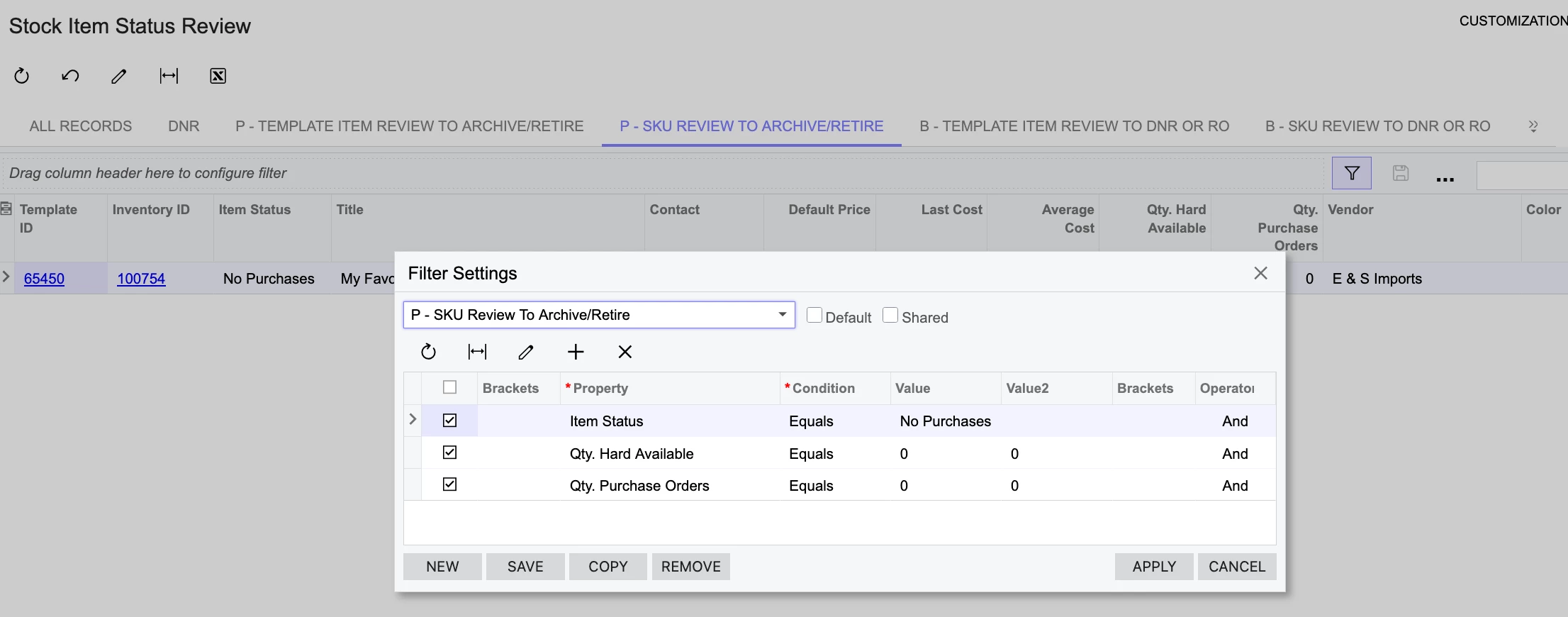This screenshot has height=617, width=1568.
Task: Switch to the DNR tab
Action: [184, 126]
